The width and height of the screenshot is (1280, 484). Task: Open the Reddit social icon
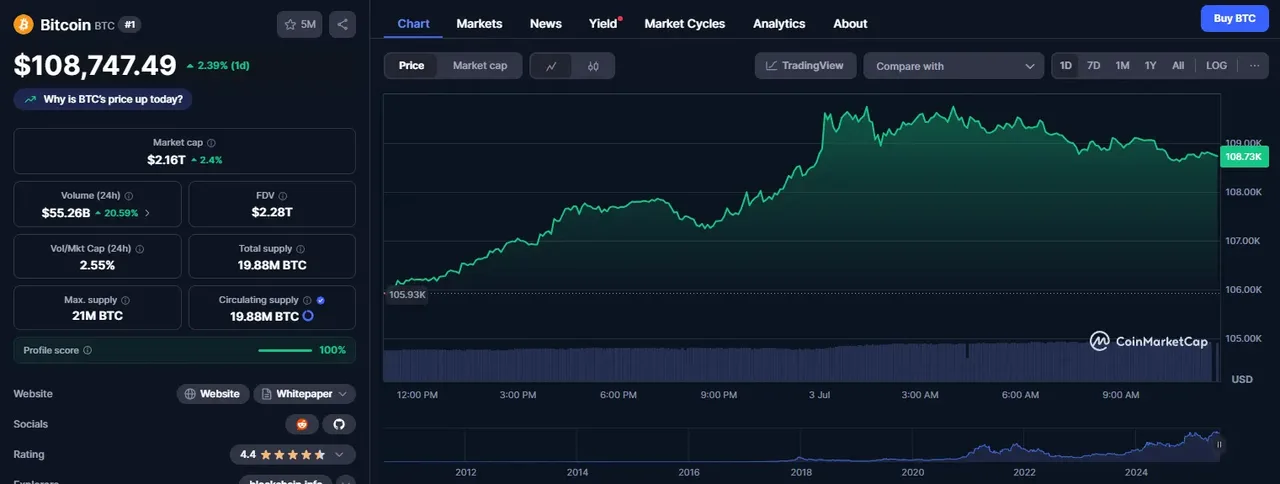coord(302,424)
